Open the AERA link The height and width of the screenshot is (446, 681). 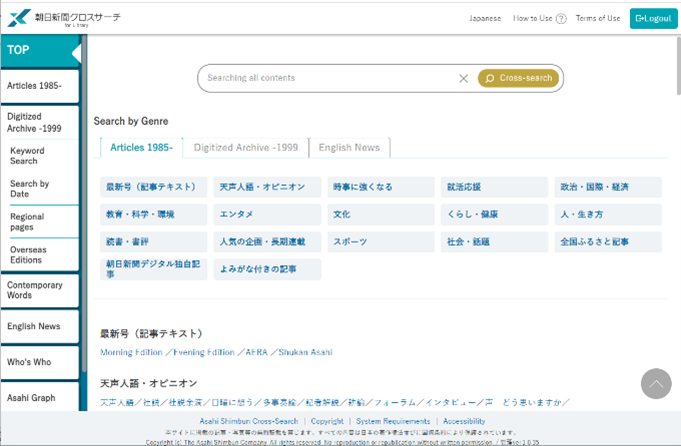coord(256,352)
